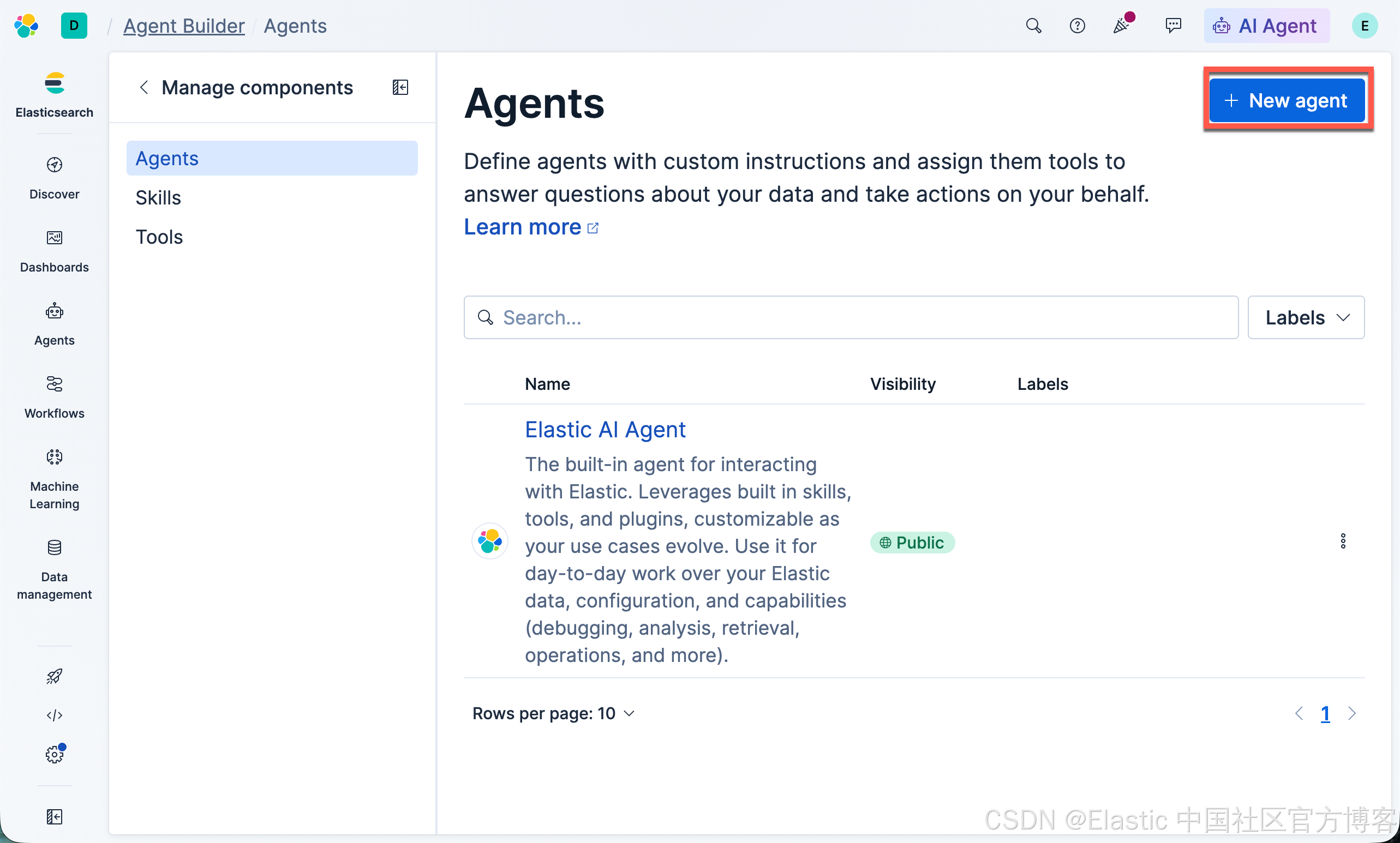This screenshot has width=1400, height=843.
Task: Click the Manage components title
Action: (257, 87)
